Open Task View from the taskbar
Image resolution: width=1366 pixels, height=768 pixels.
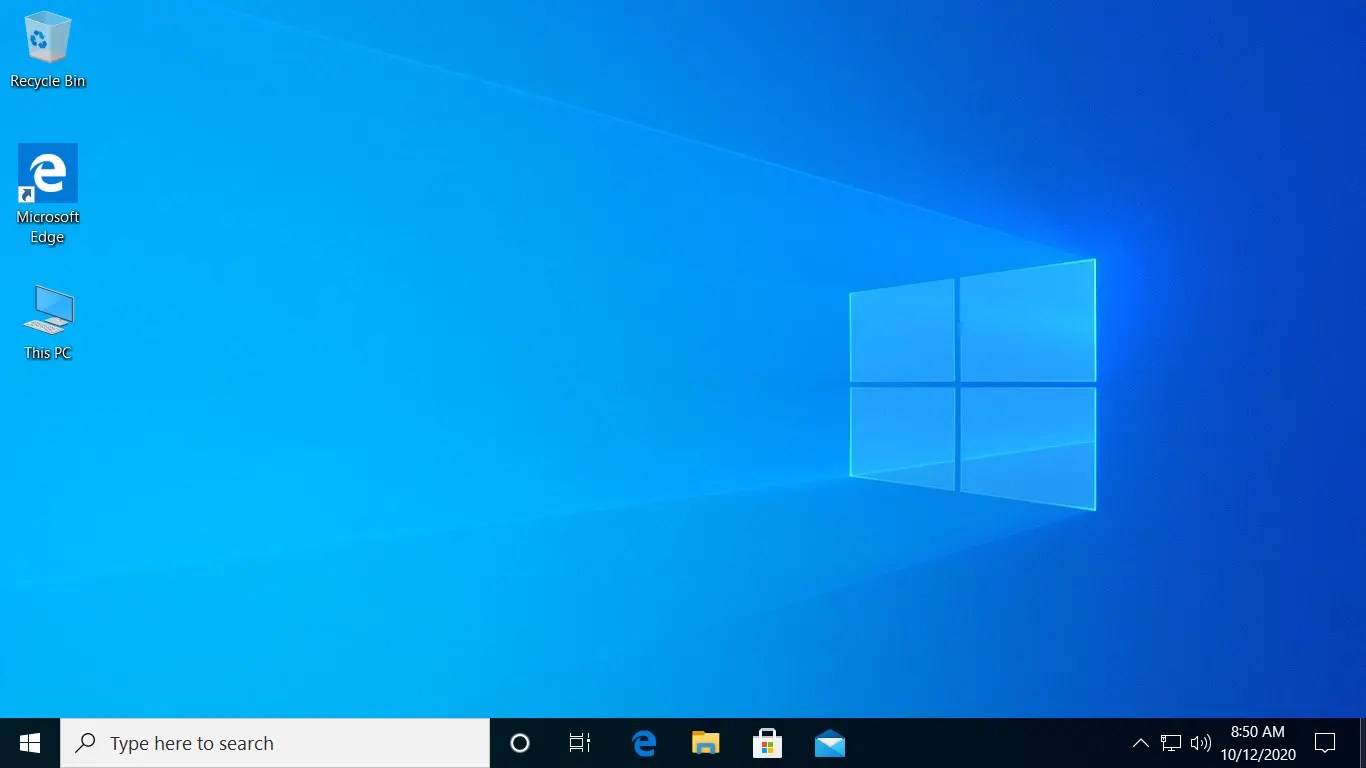point(579,743)
